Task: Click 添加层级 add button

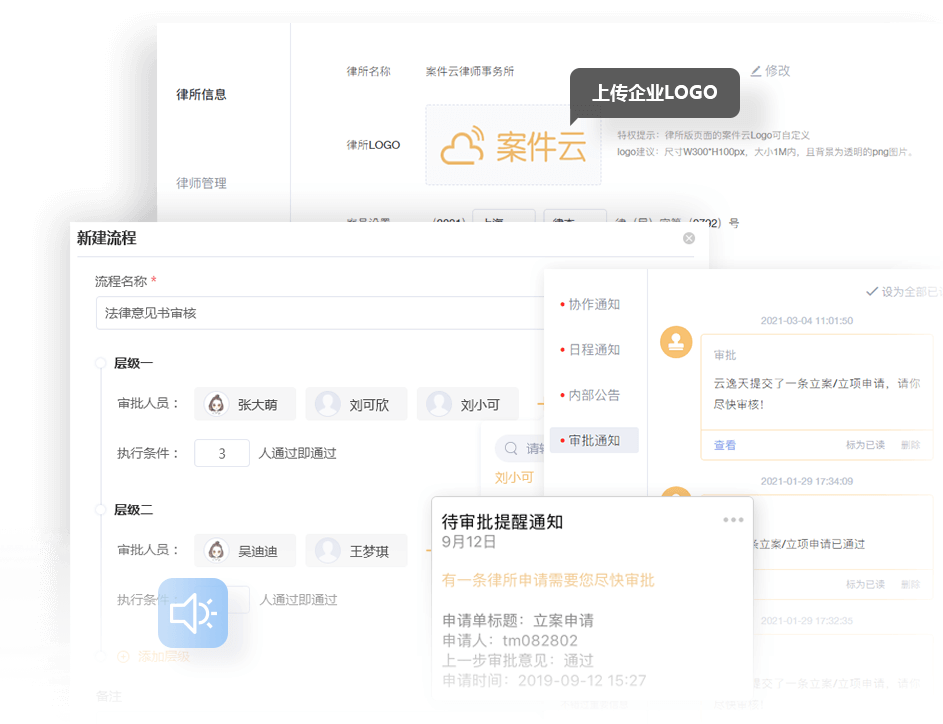Action: tap(153, 657)
